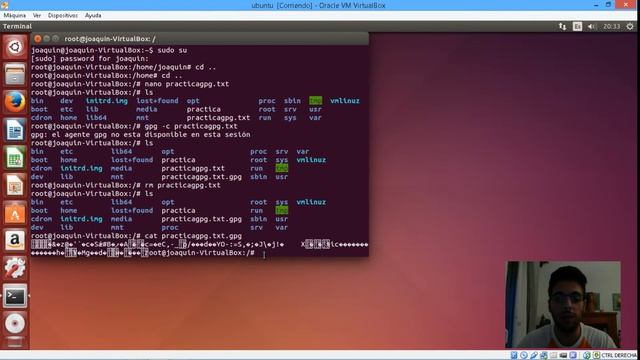Image resolution: width=640 pixels, height=360 pixels.
Task: Select the Terminal launcher in dock
Action: click(x=15, y=296)
